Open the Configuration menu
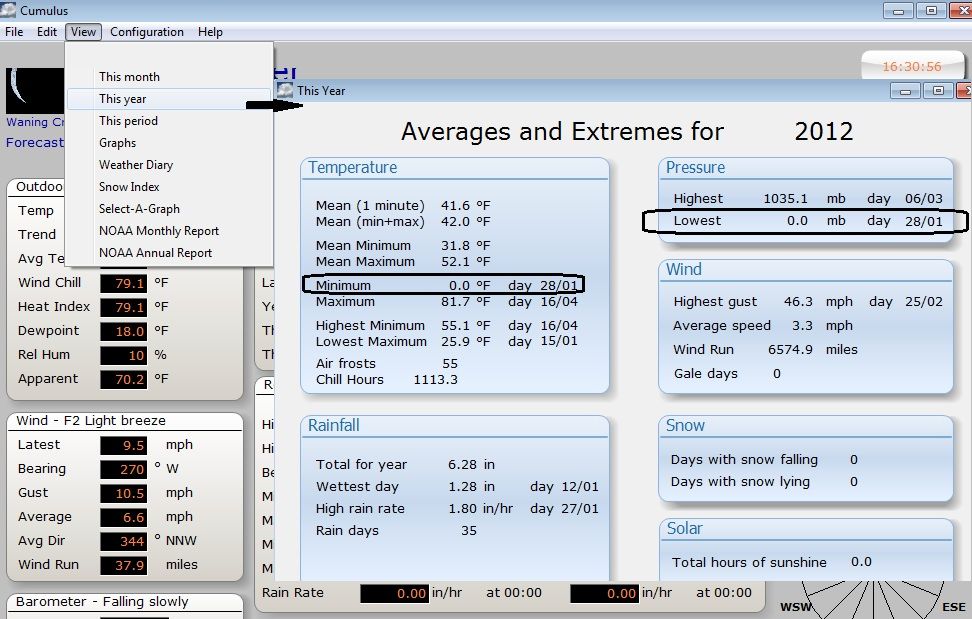Viewport: 972px width, 619px height. pyautogui.click(x=147, y=32)
